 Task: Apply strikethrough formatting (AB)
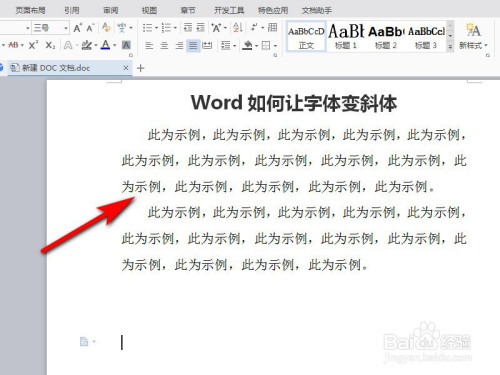coord(13,45)
